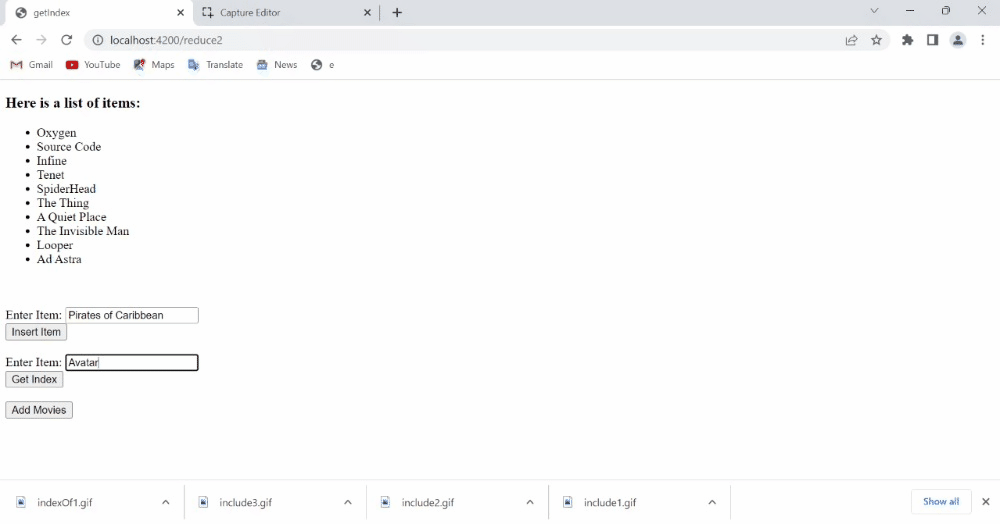This screenshot has height=524, width=1000.
Task: Open a new browser tab
Action: pyautogui.click(x=397, y=13)
